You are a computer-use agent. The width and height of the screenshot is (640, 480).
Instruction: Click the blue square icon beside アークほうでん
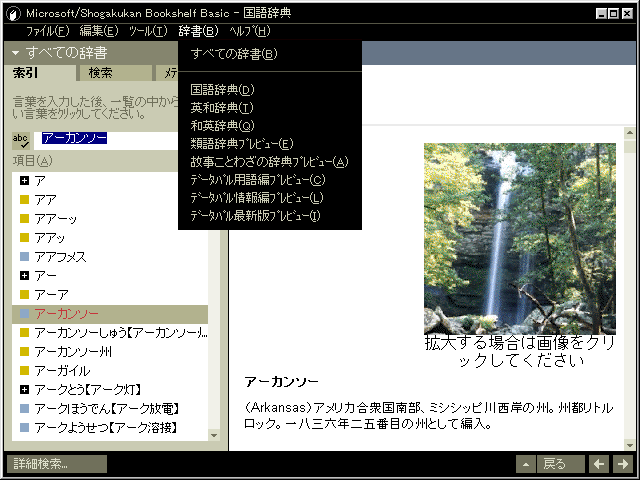coord(25,408)
